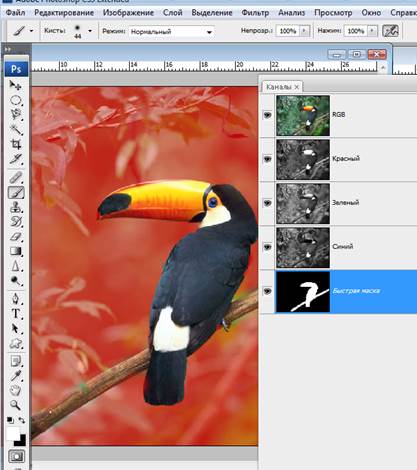Click the Ps logo at toolbox top
This screenshot has width=417, height=470.
coord(16,69)
